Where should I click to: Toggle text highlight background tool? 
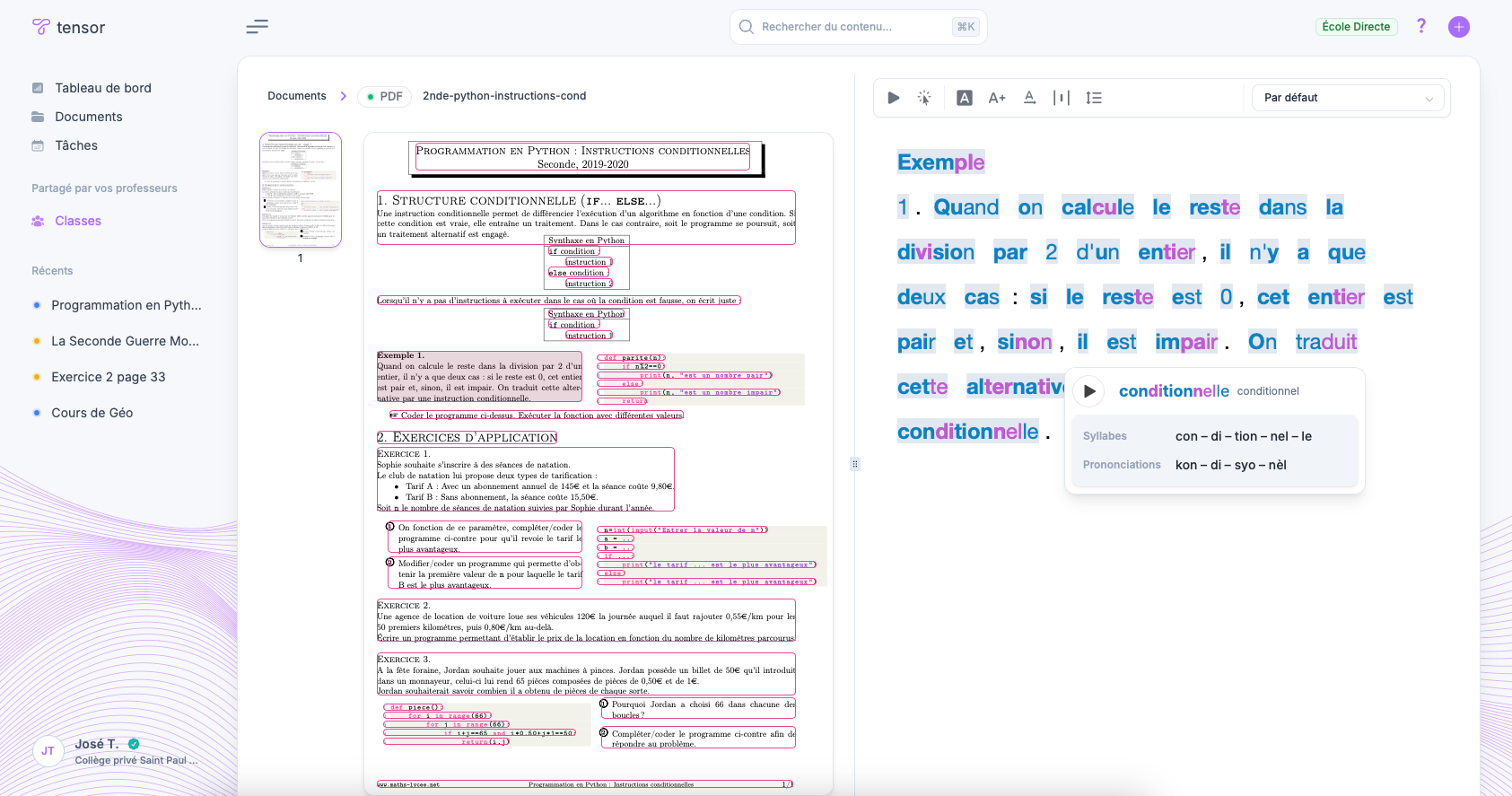pos(965,98)
